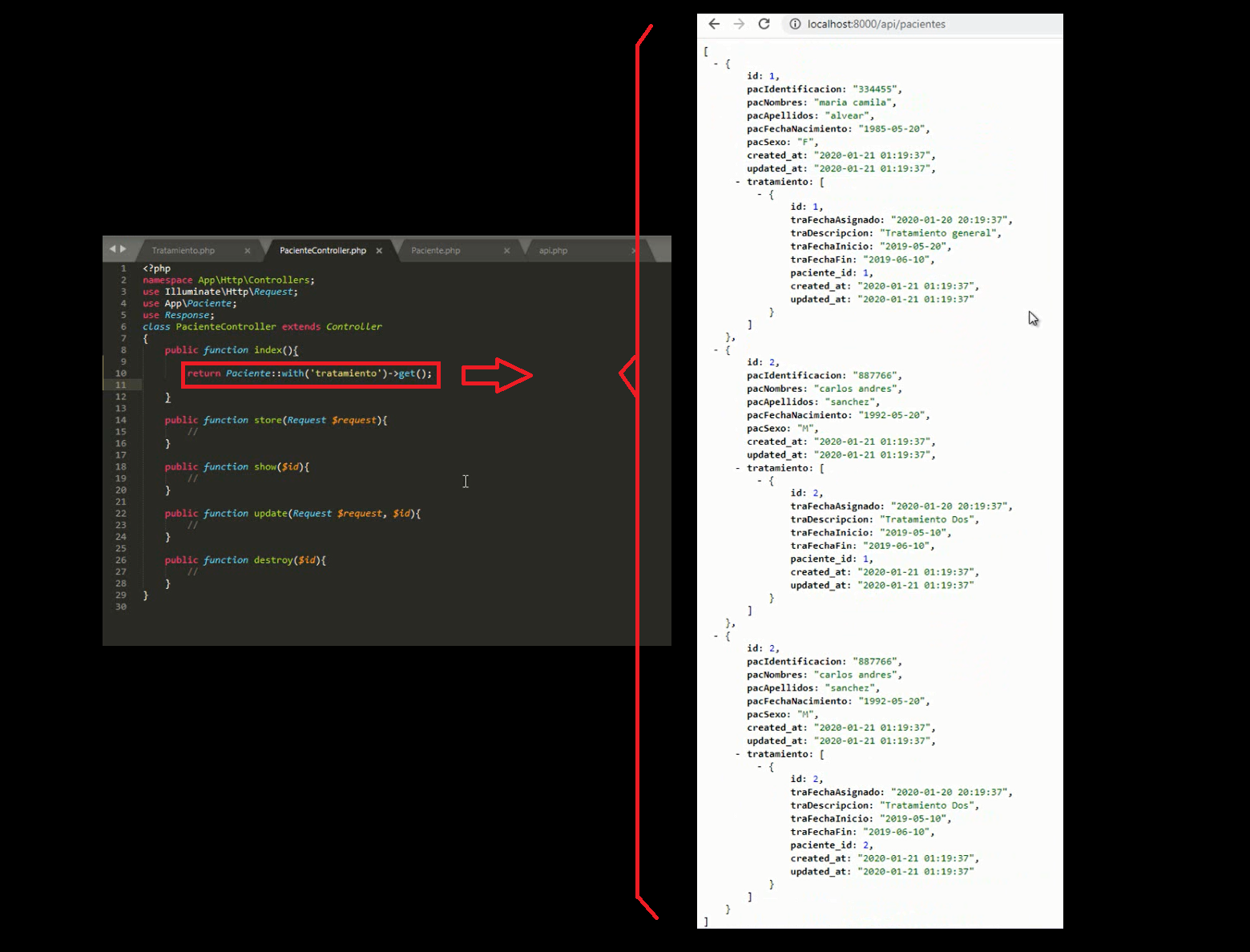1250x952 pixels.
Task: Switch to the Tratamiento.php tab
Action: (183, 251)
